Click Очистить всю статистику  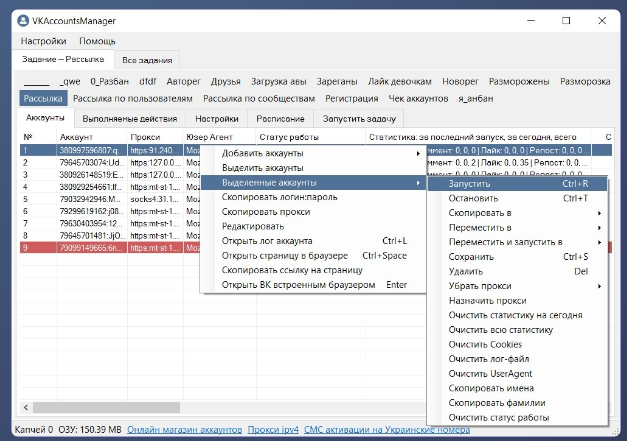tap(517, 330)
